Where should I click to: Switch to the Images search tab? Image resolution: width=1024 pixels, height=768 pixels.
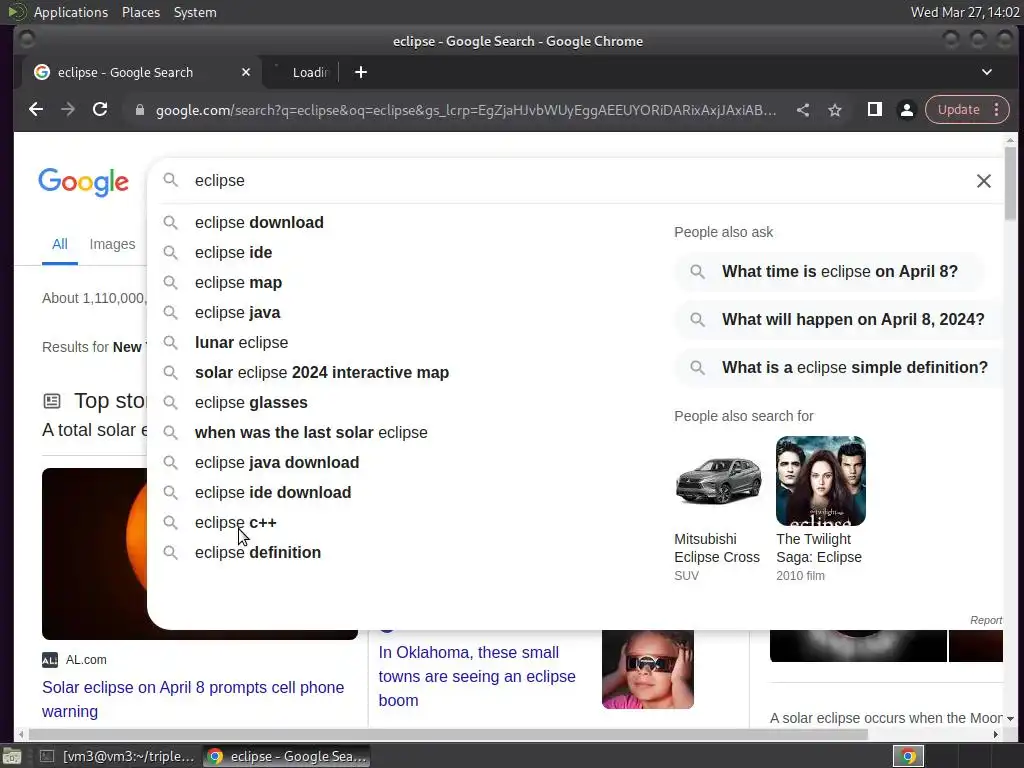[x=112, y=245]
